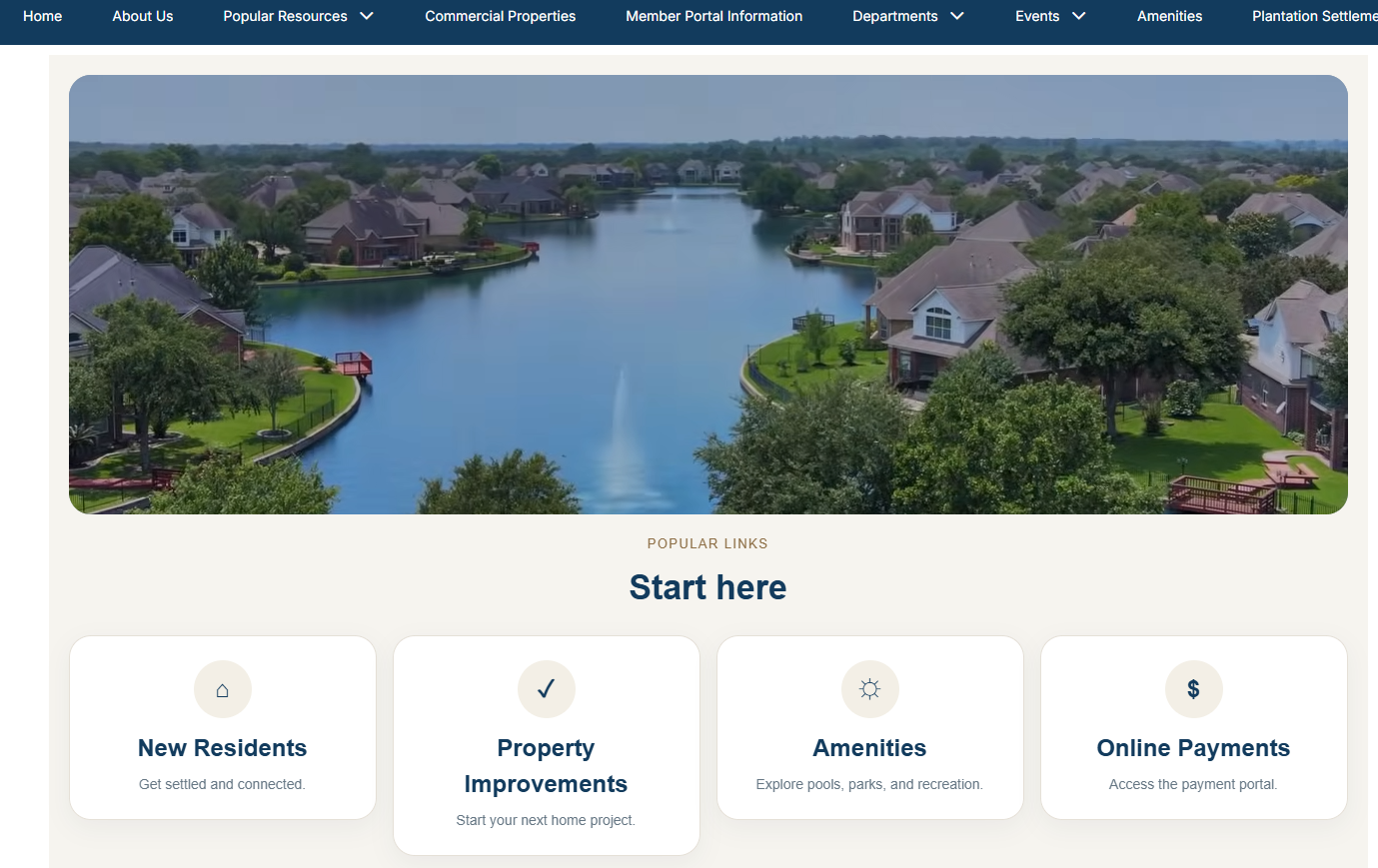This screenshot has width=1378, height=868.
Task: Click 'Access the payment portal' text
Action: coord(1194,784)
